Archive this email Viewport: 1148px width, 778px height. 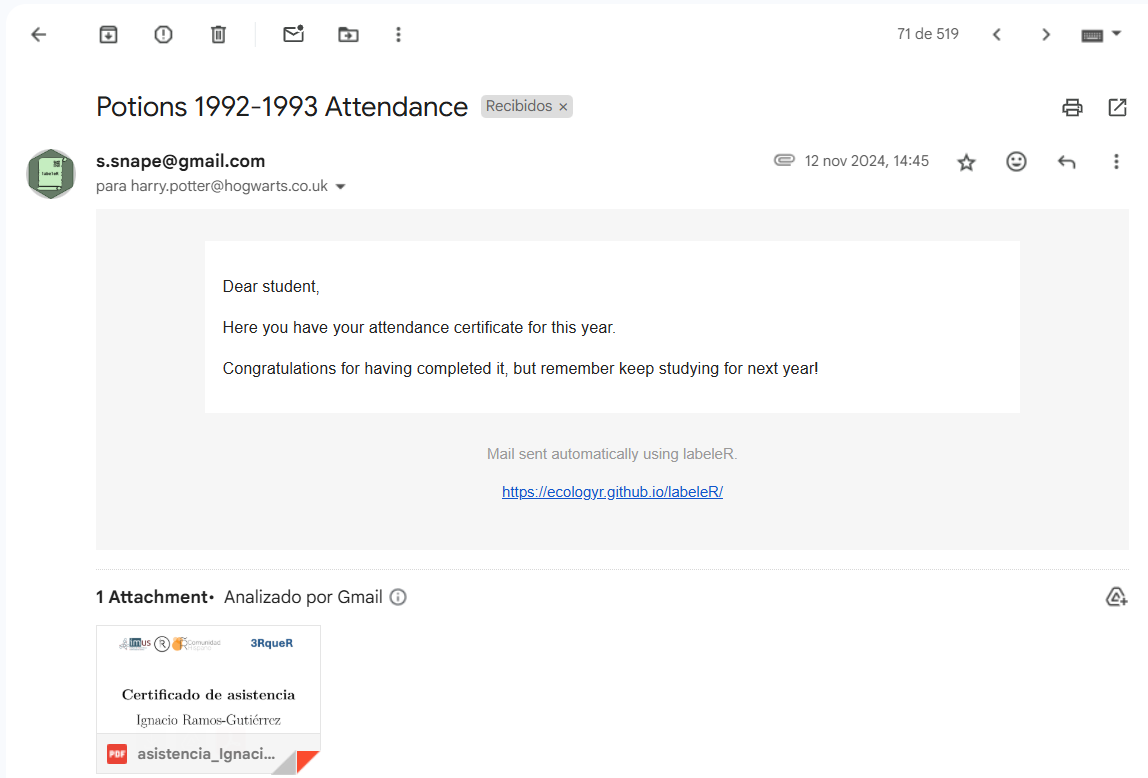(108, 35)
